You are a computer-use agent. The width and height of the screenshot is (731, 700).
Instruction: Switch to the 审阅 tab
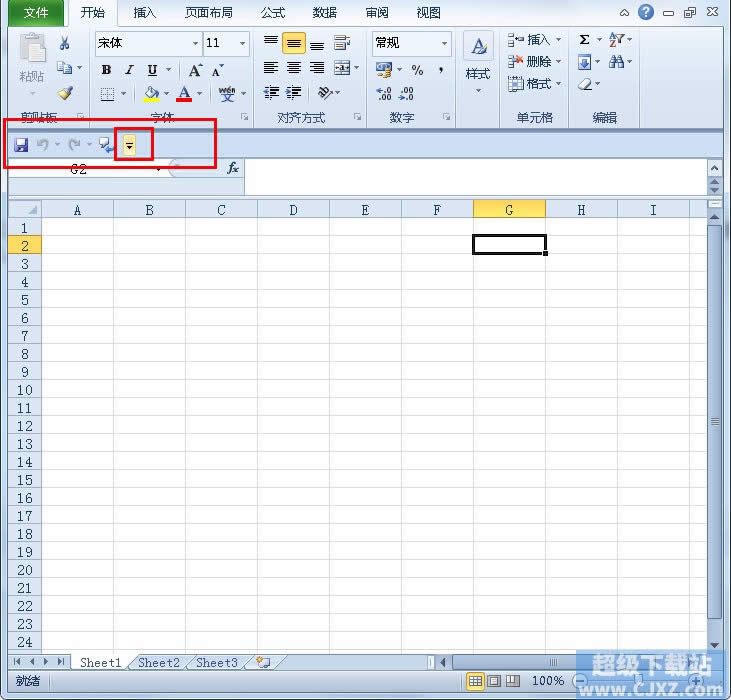pos(377,13)
